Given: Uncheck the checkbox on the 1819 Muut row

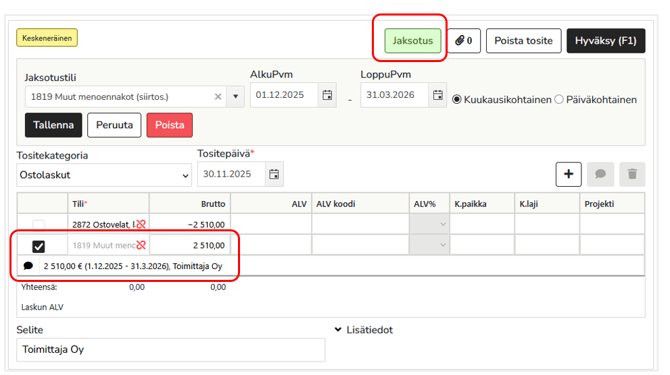Looking at the screenshot, I should point(38,246).
